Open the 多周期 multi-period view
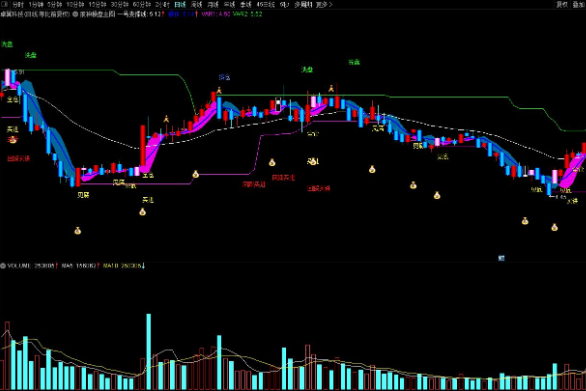Screen dimensions: 586x391 [303, 4]
